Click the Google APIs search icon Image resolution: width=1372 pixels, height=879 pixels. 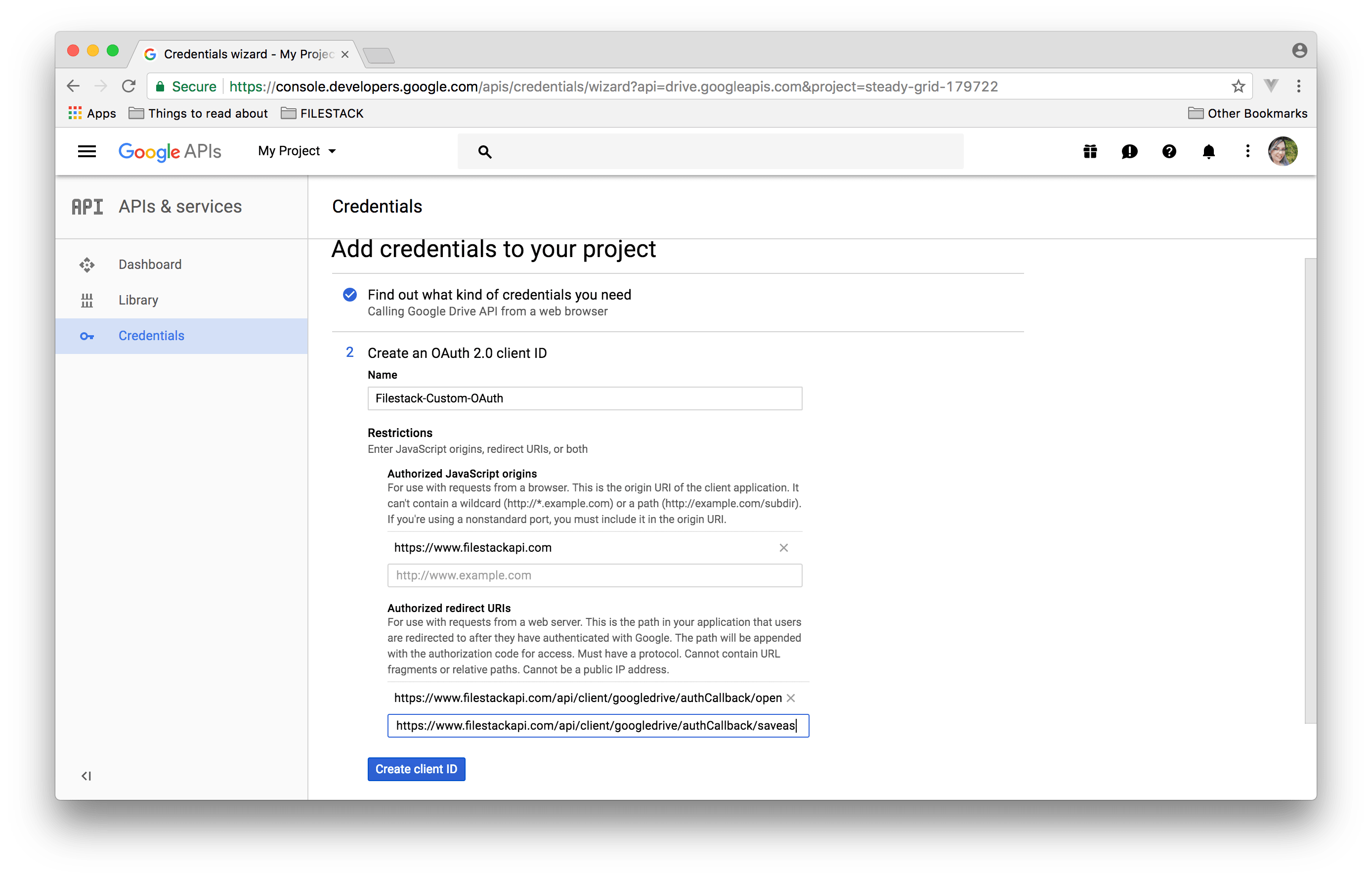[x=485, y=151]
